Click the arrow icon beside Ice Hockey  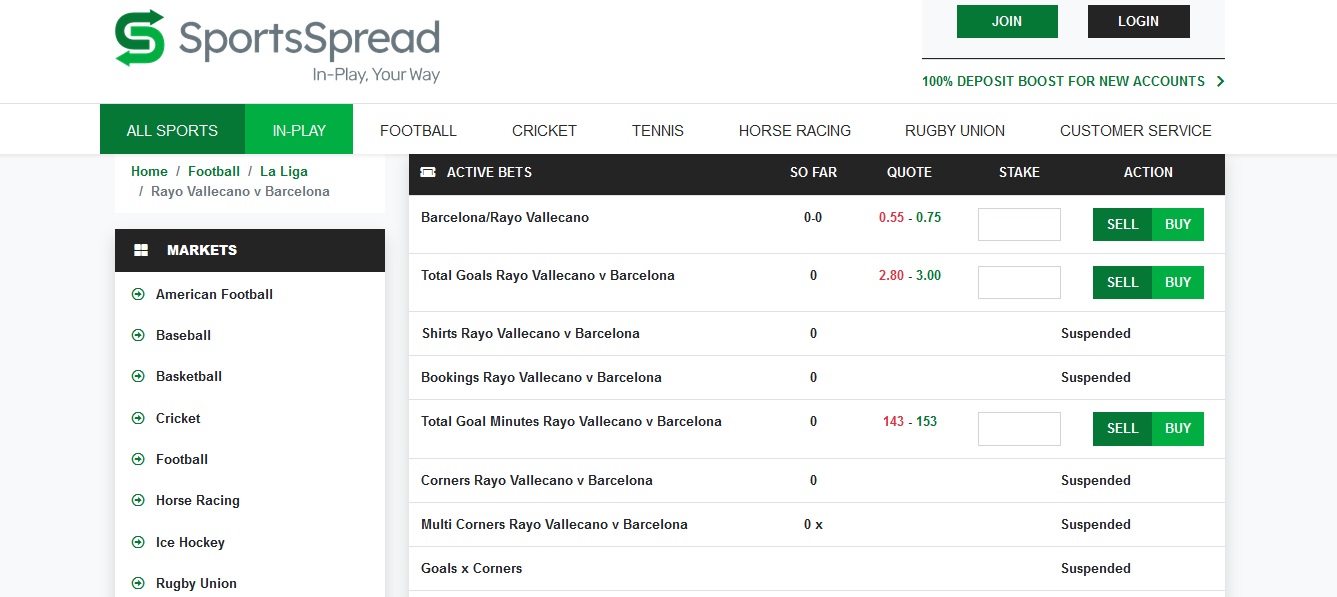(138, 542)
